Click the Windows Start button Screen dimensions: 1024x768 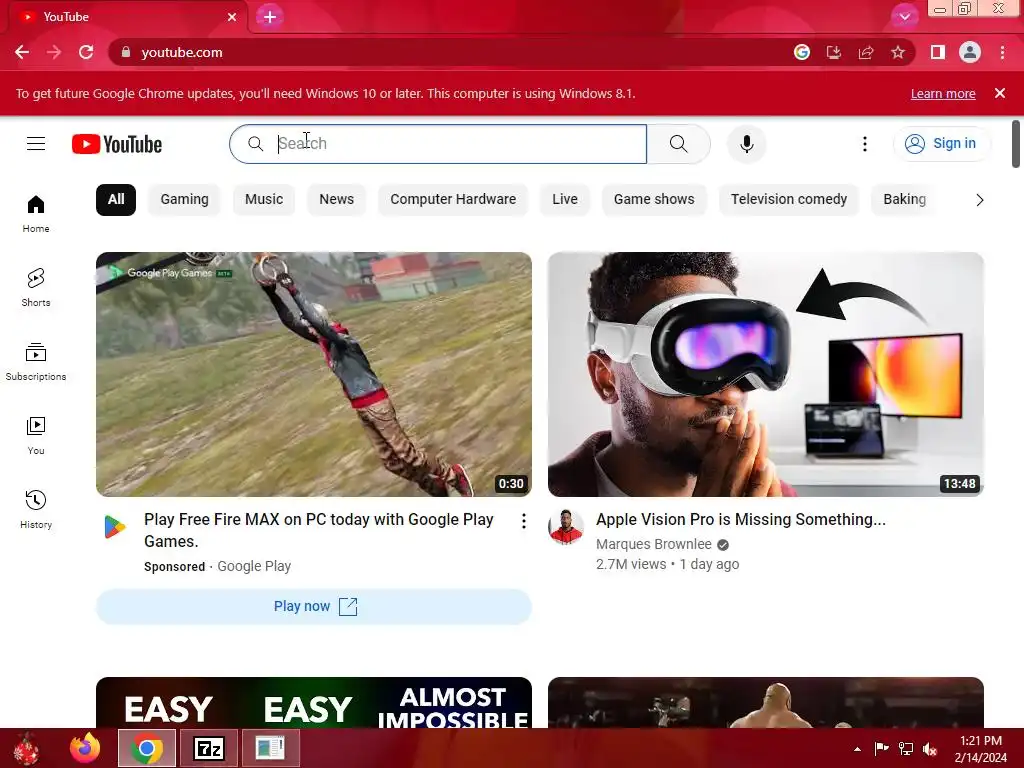tap(26, 748)
